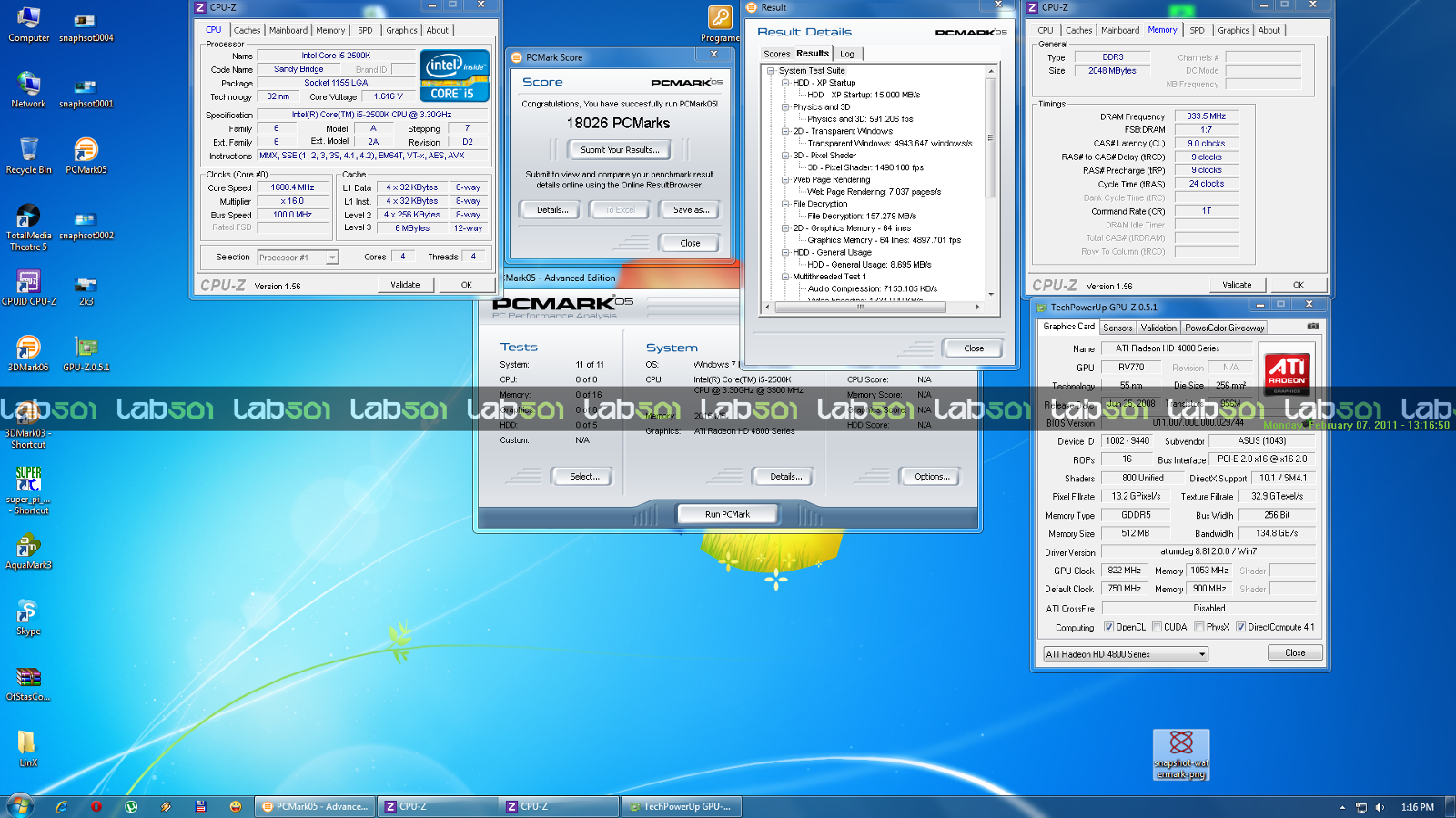Switch to Caches tab in left CPU-Z
Screen dimensions: 1456x818
(247, 30)
